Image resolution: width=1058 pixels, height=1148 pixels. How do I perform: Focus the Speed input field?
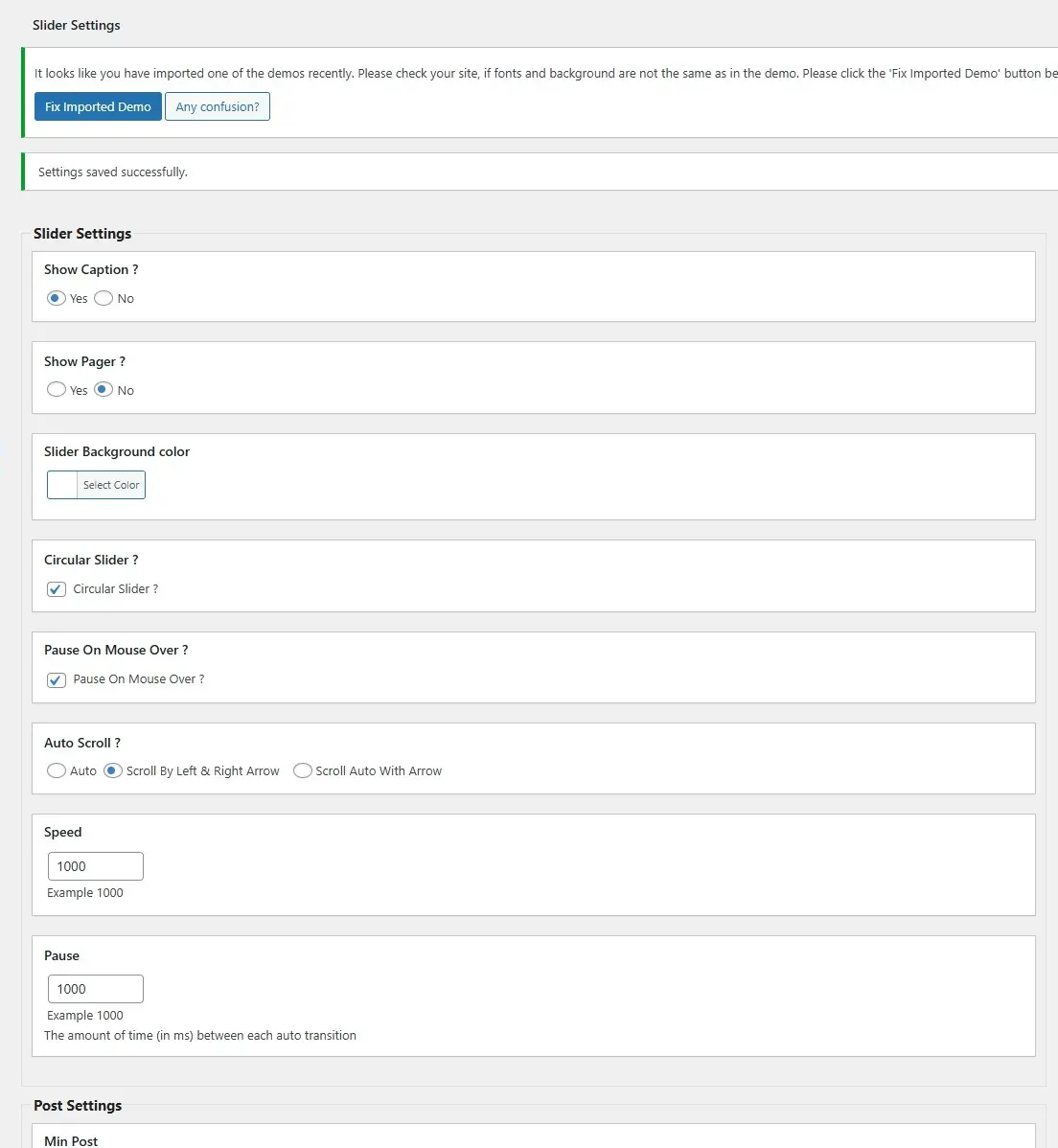click(96, 866)
